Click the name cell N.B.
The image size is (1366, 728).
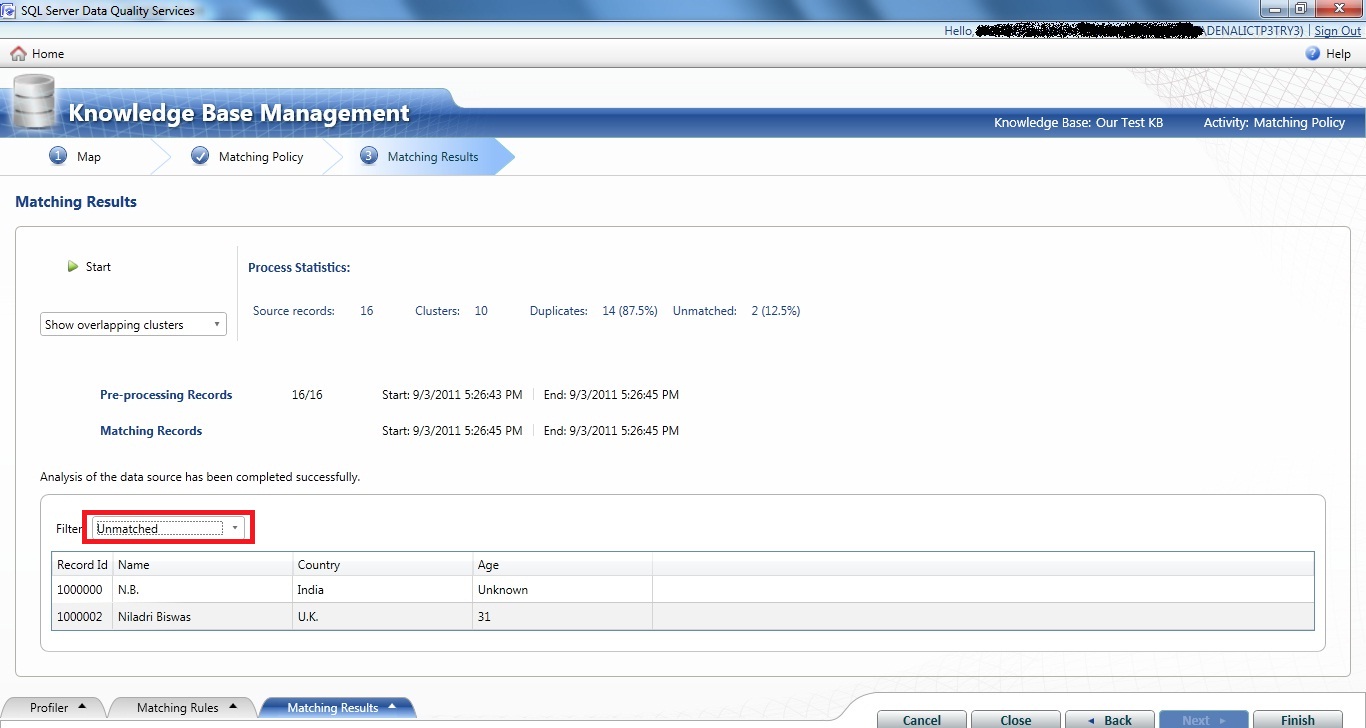203,590
